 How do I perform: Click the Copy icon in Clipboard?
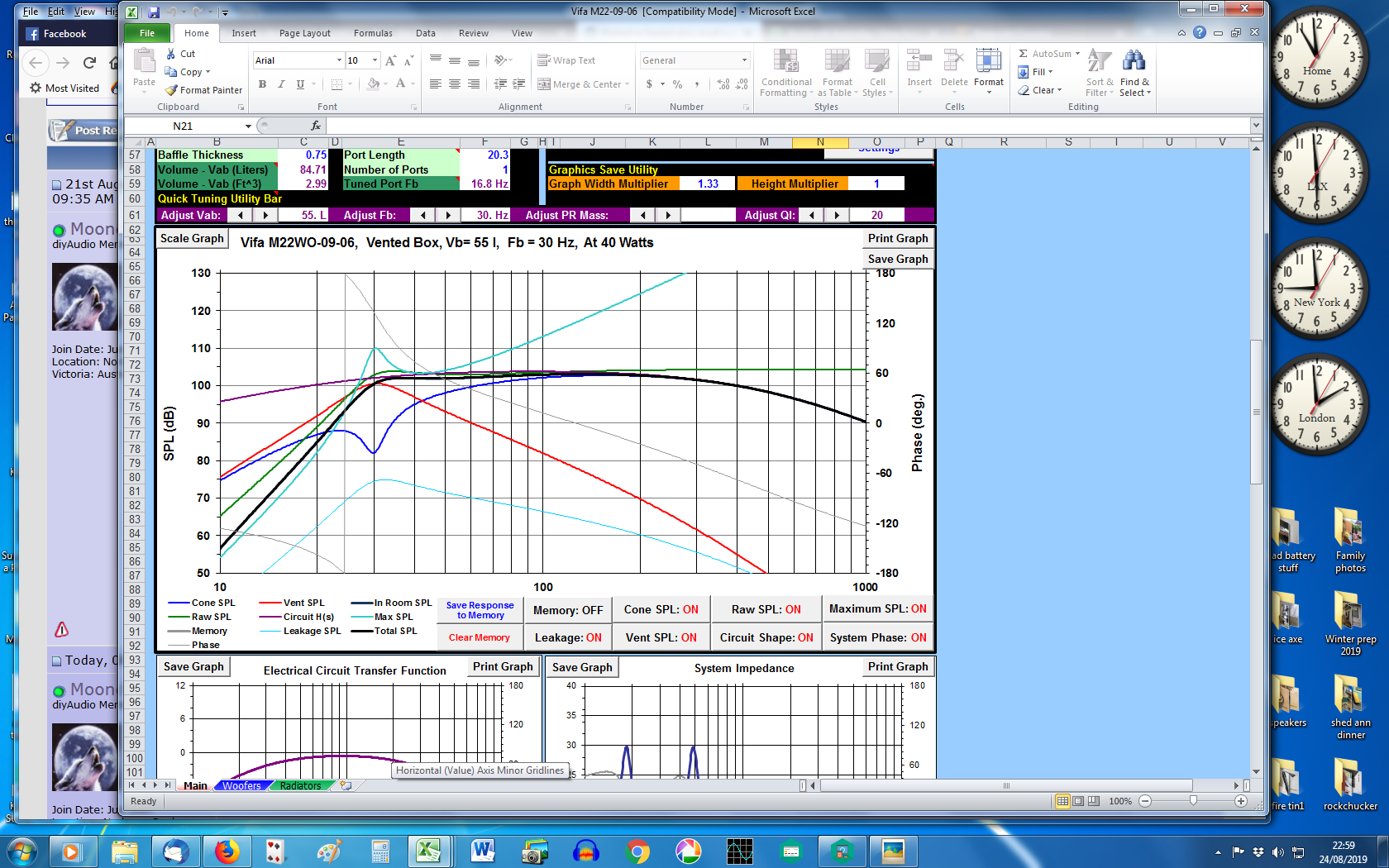tap(171, 72)
